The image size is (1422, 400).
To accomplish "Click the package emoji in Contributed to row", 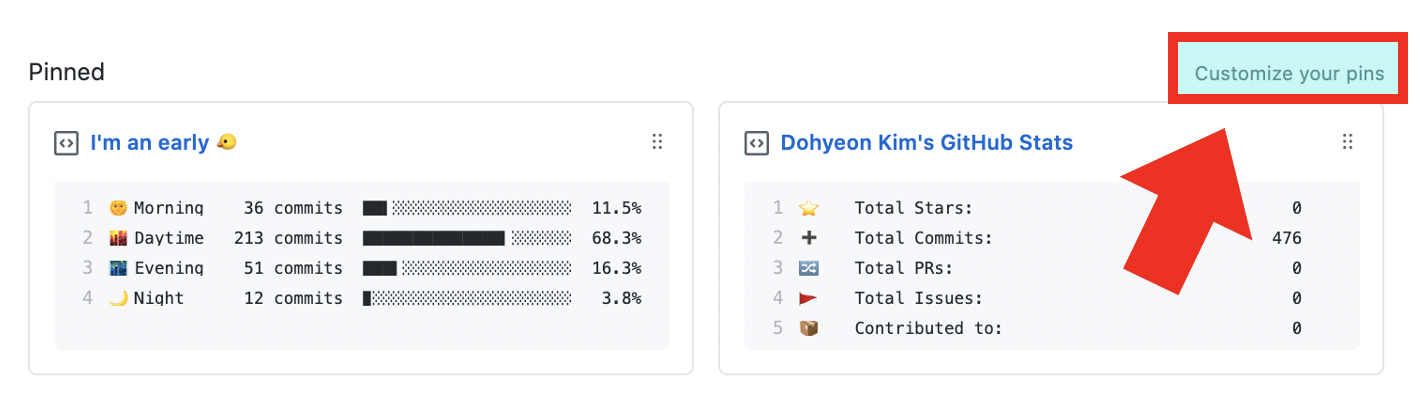I will (809, 328).
